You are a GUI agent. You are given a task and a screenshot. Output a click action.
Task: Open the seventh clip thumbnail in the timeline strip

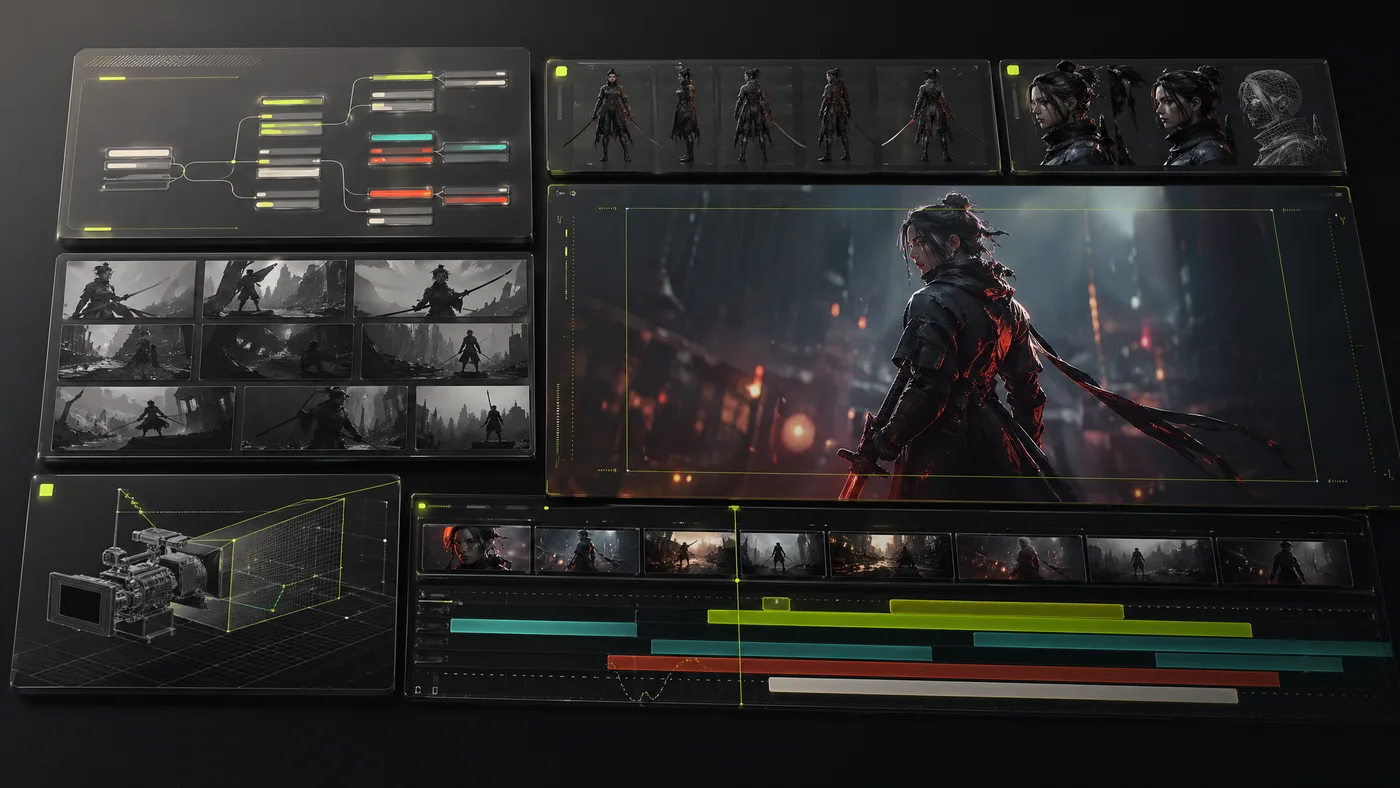(x=1152, y=560)
